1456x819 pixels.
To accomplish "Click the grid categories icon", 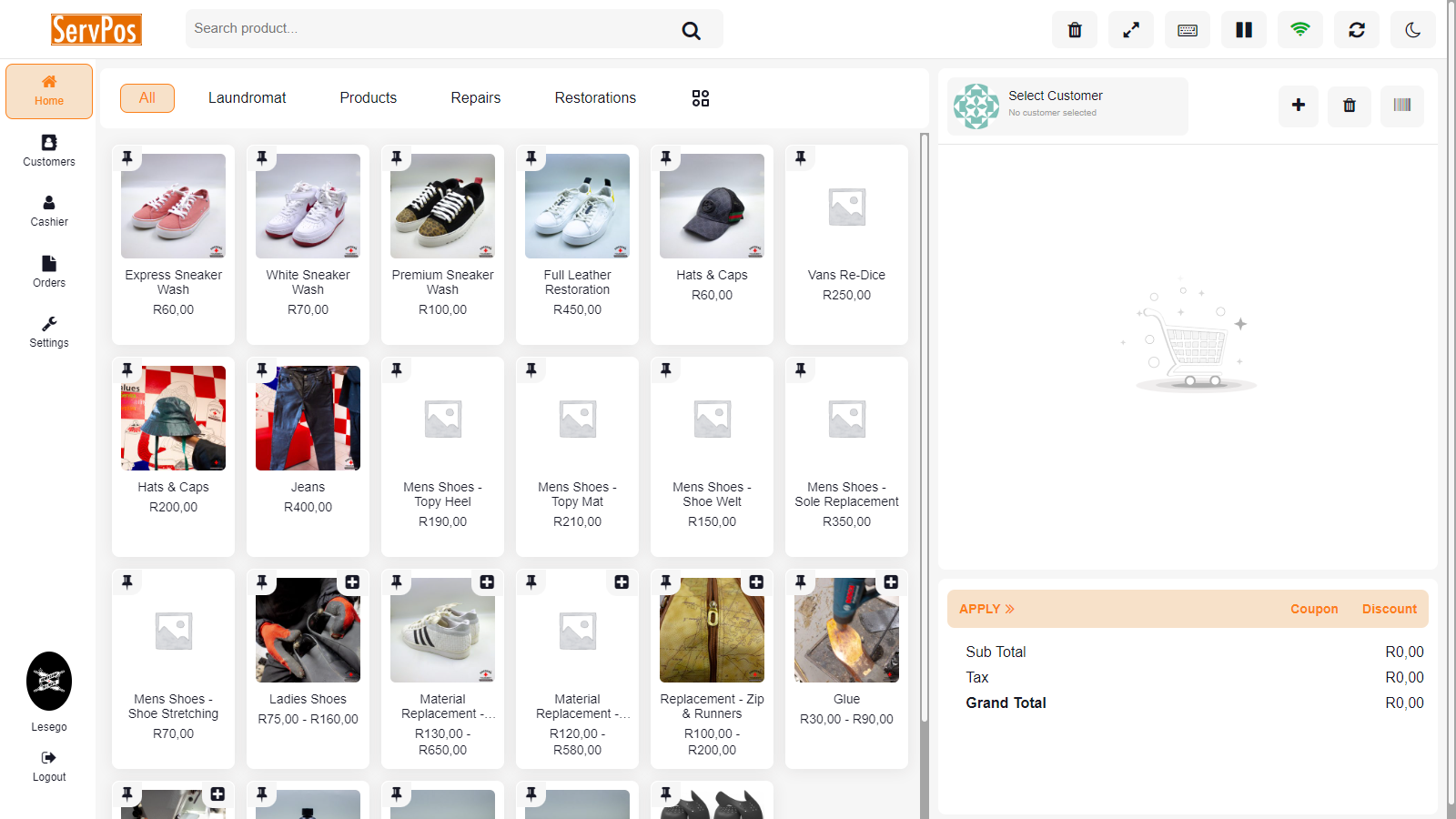I will tap(701, 98).
